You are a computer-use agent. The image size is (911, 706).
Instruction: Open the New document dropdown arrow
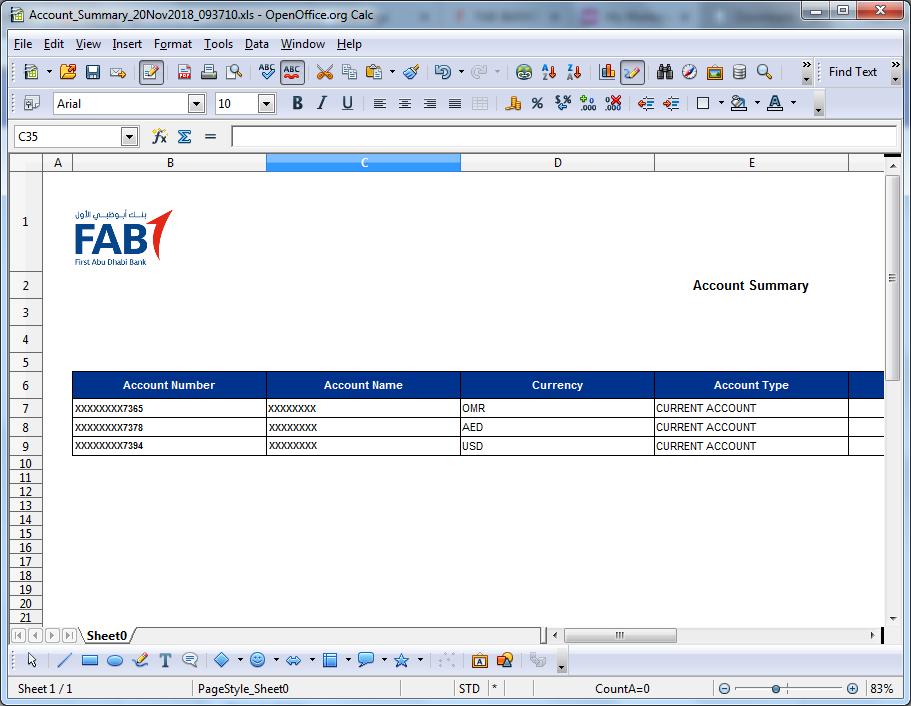coord(49,72)
